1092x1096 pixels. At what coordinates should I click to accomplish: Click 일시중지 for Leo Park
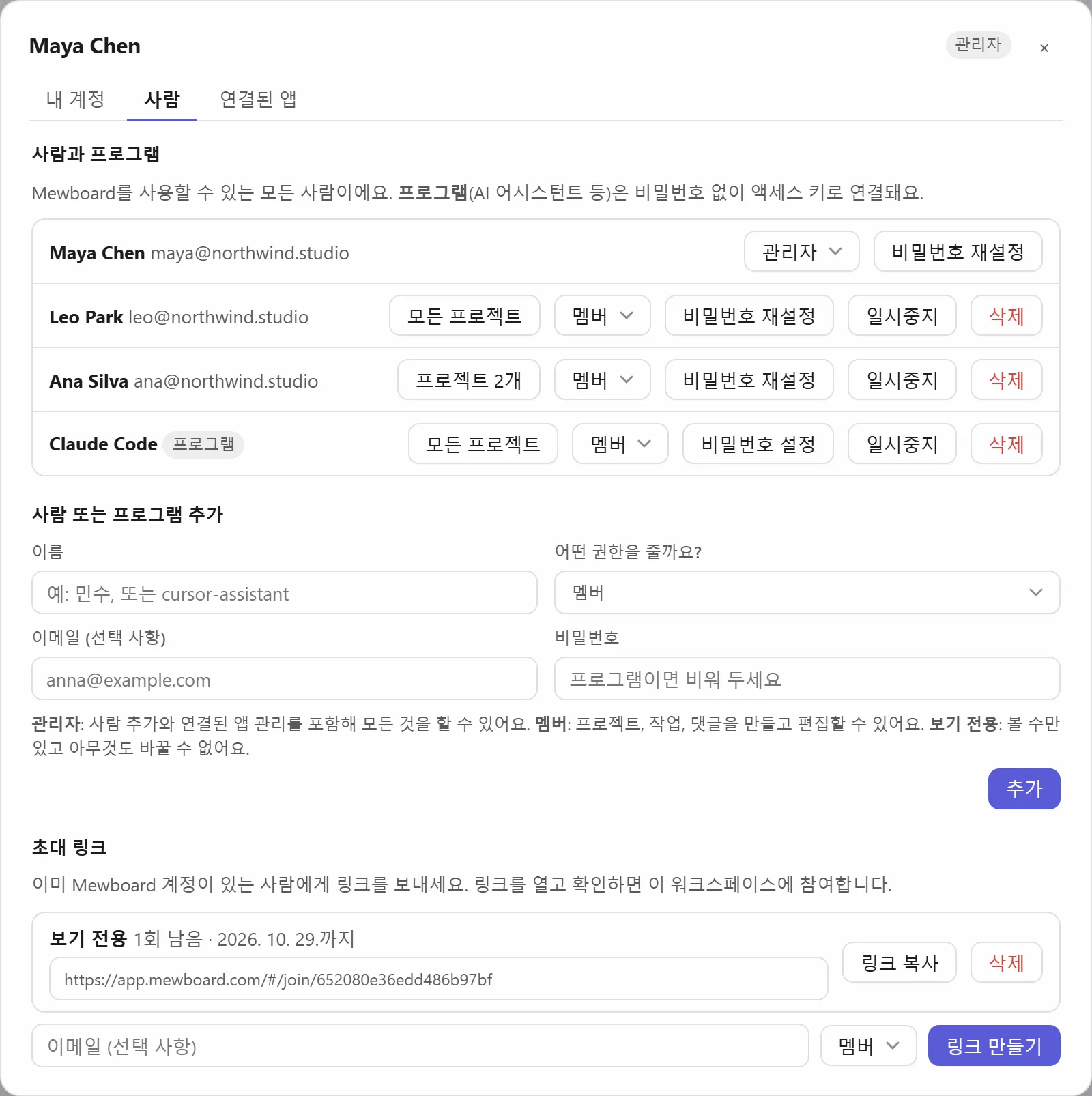coord(902,316)
